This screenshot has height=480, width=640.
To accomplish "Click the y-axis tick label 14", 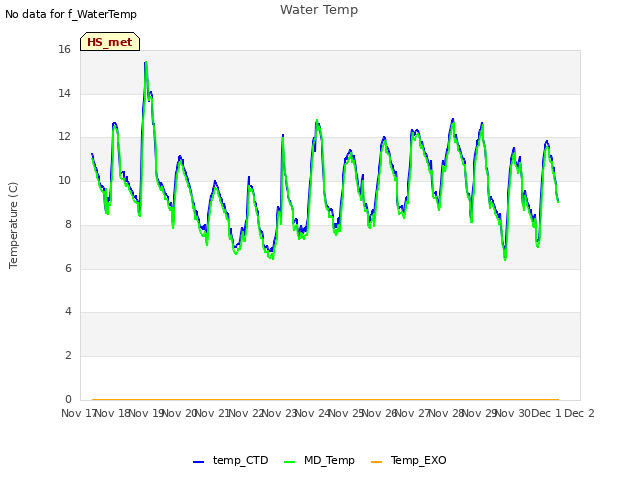I will pos(64,93).
